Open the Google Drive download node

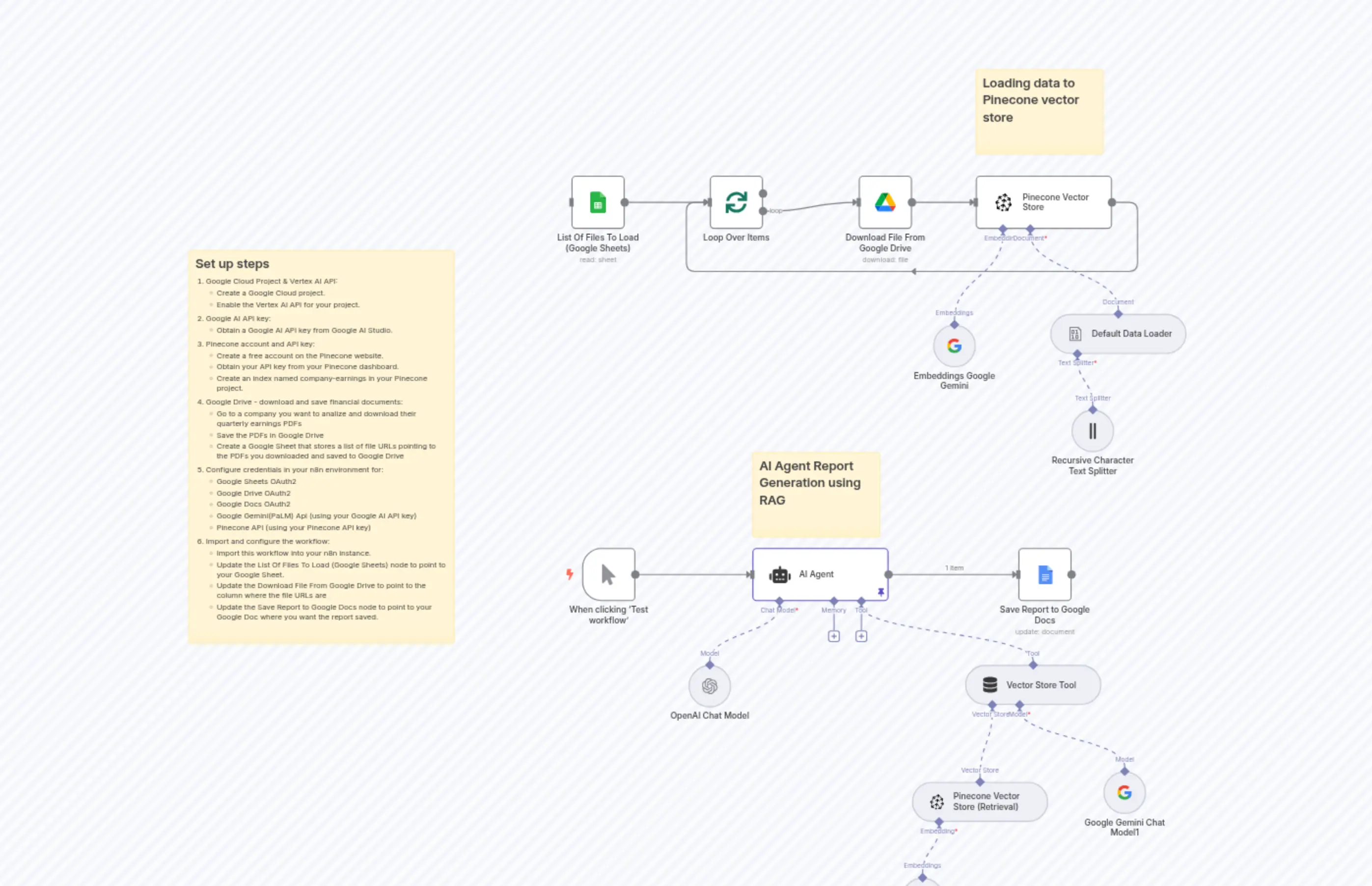(884, 203)
